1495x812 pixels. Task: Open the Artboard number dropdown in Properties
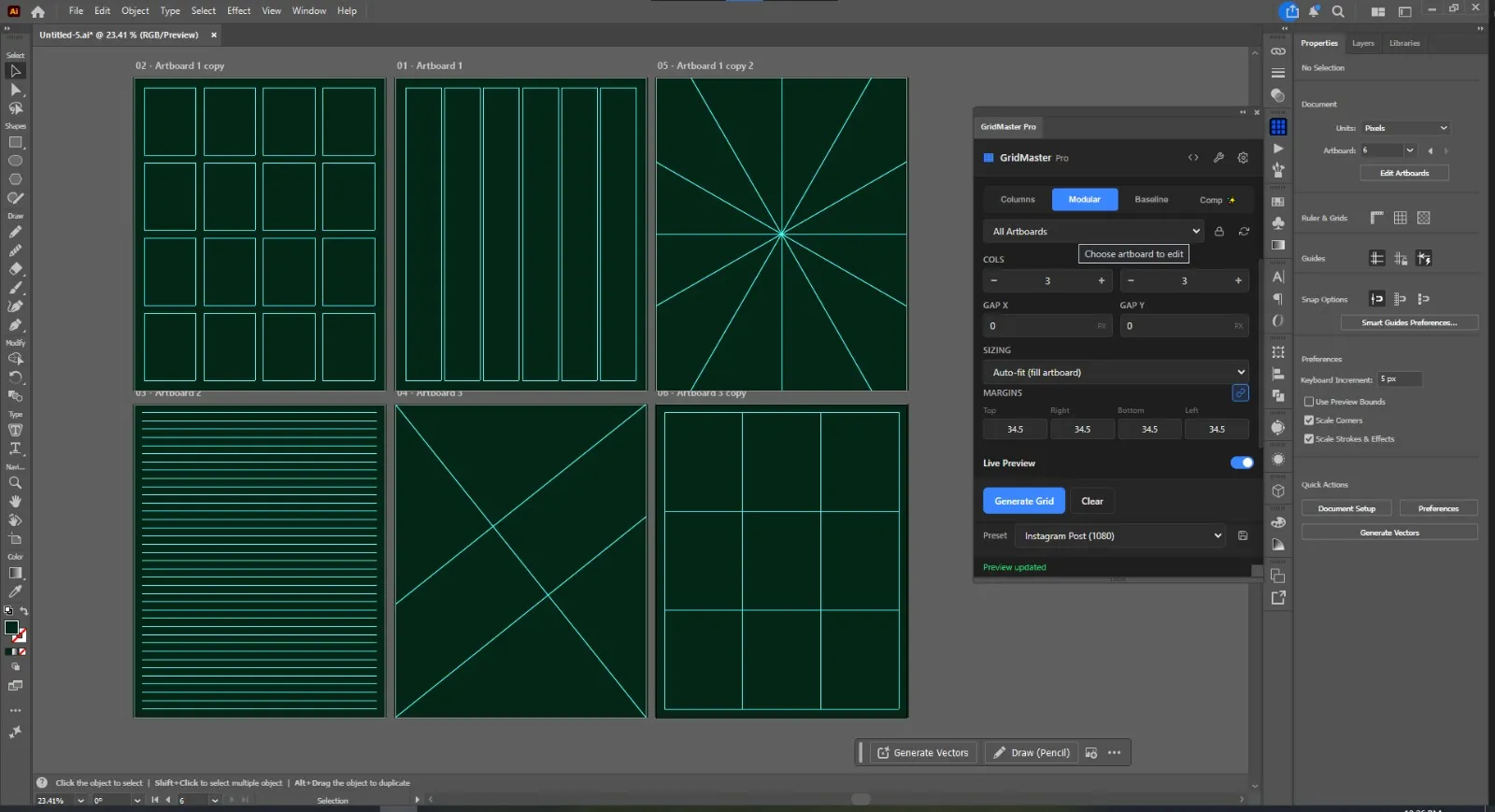1410,150
